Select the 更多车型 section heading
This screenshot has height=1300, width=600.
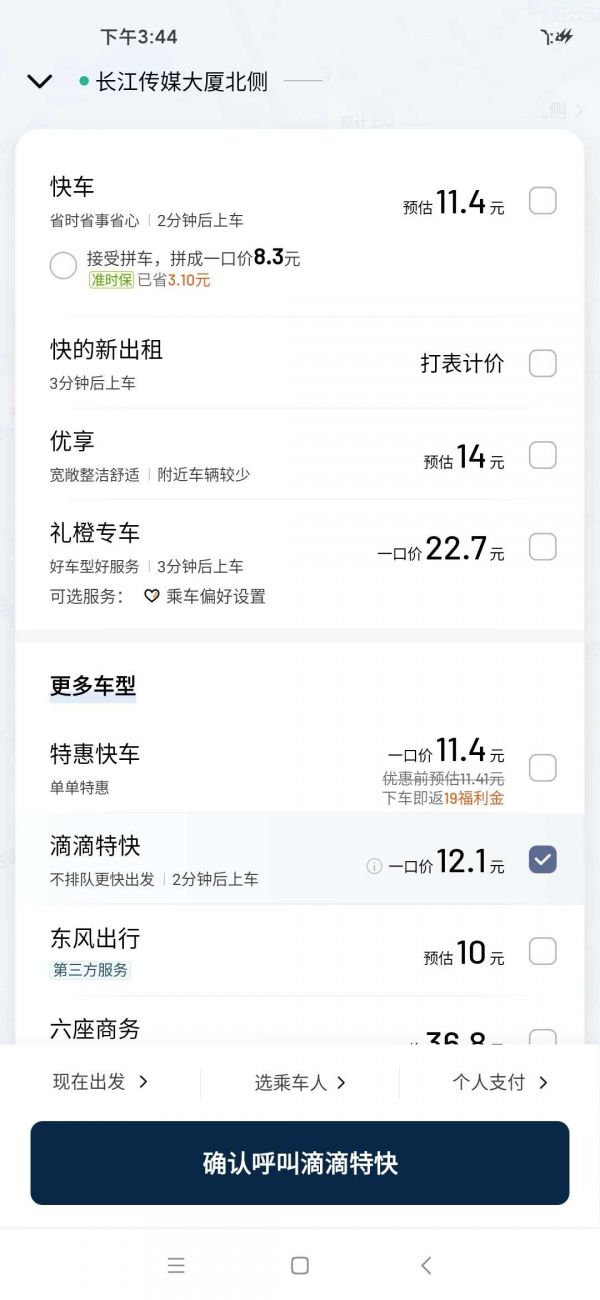tap(93, 686)
